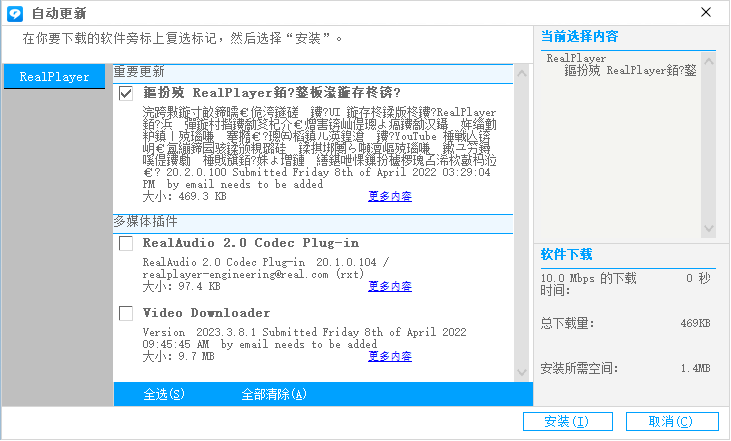This screenshot has width=731, height=441.
Task: Select RealPlayer entry in 当前选择内容 list
Action: click(x=576, y=58)
